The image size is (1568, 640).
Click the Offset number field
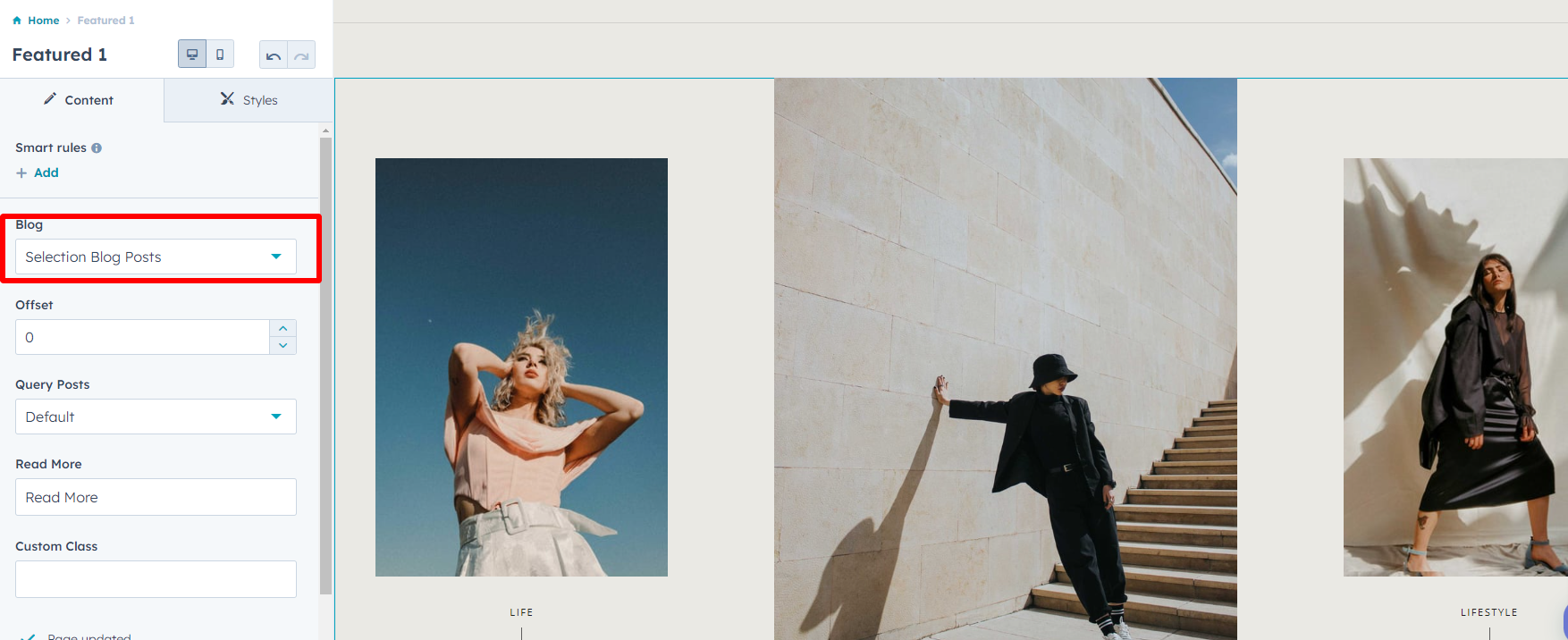143,338
